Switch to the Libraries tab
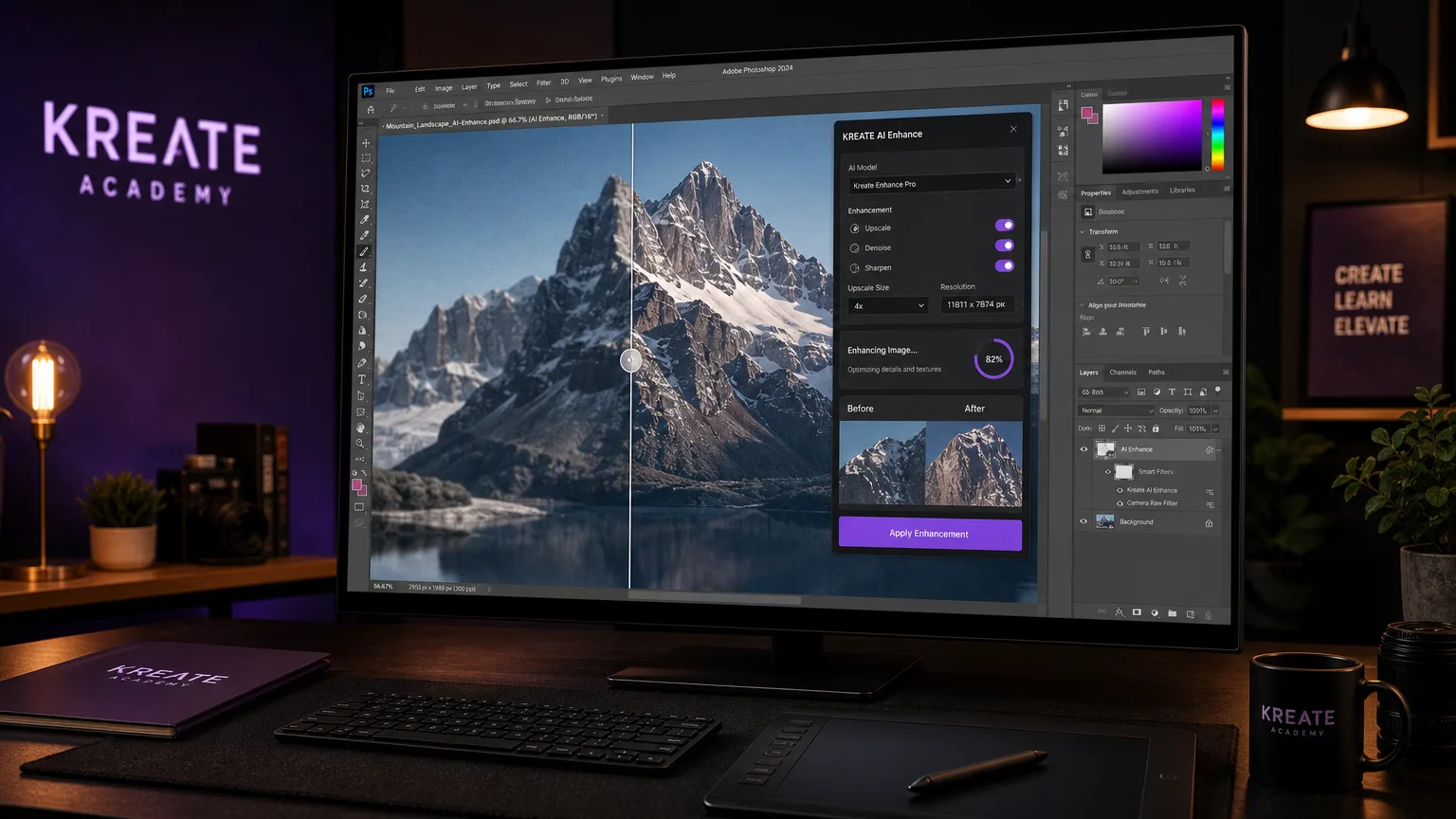This screenshot has height=819, width=1456. point(1182,191)
